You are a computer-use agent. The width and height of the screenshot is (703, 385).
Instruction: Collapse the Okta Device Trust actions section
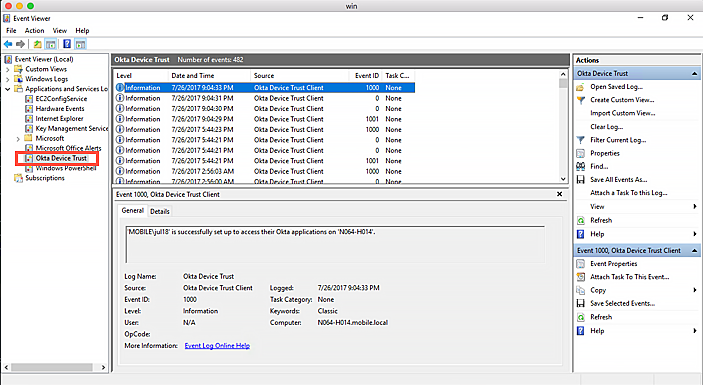(694, 74)
